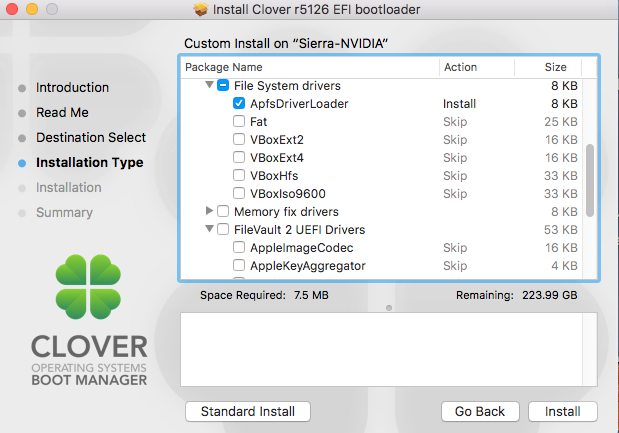Tick the VBoxIso9600 checkbox

coord(239,193)
